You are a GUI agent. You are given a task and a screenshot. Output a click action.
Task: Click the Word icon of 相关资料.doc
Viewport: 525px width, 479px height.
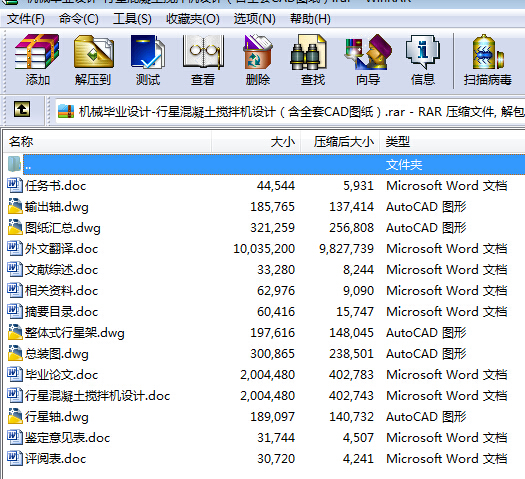pos(15,291)
